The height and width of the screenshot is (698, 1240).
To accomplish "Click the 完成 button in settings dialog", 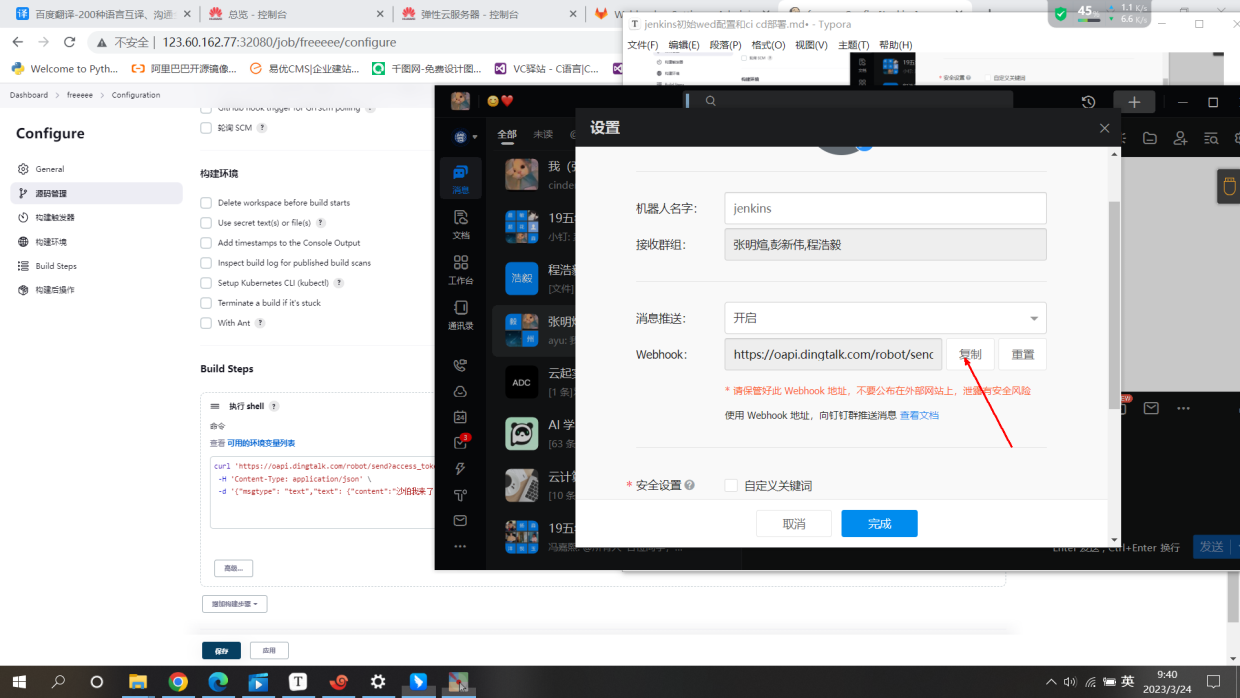I will coord(879,523).
